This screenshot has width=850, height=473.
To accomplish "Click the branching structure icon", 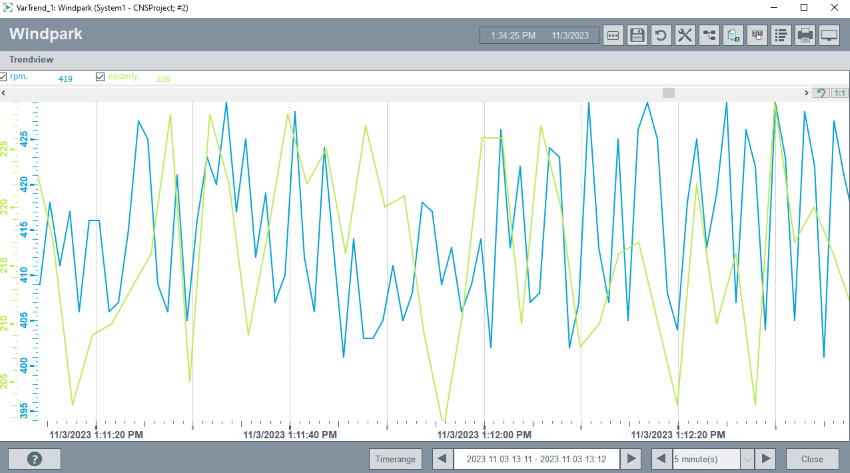I will [709, 35].
